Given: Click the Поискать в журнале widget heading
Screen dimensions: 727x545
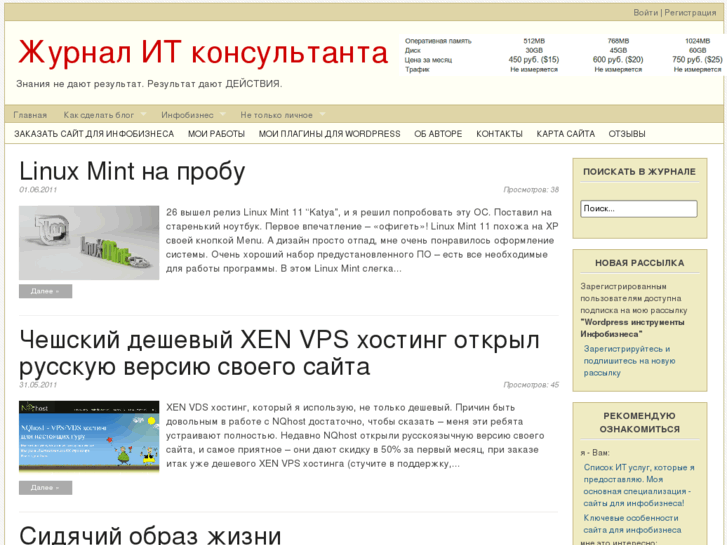Looking at the screenshot, I should tap(639, 172).
